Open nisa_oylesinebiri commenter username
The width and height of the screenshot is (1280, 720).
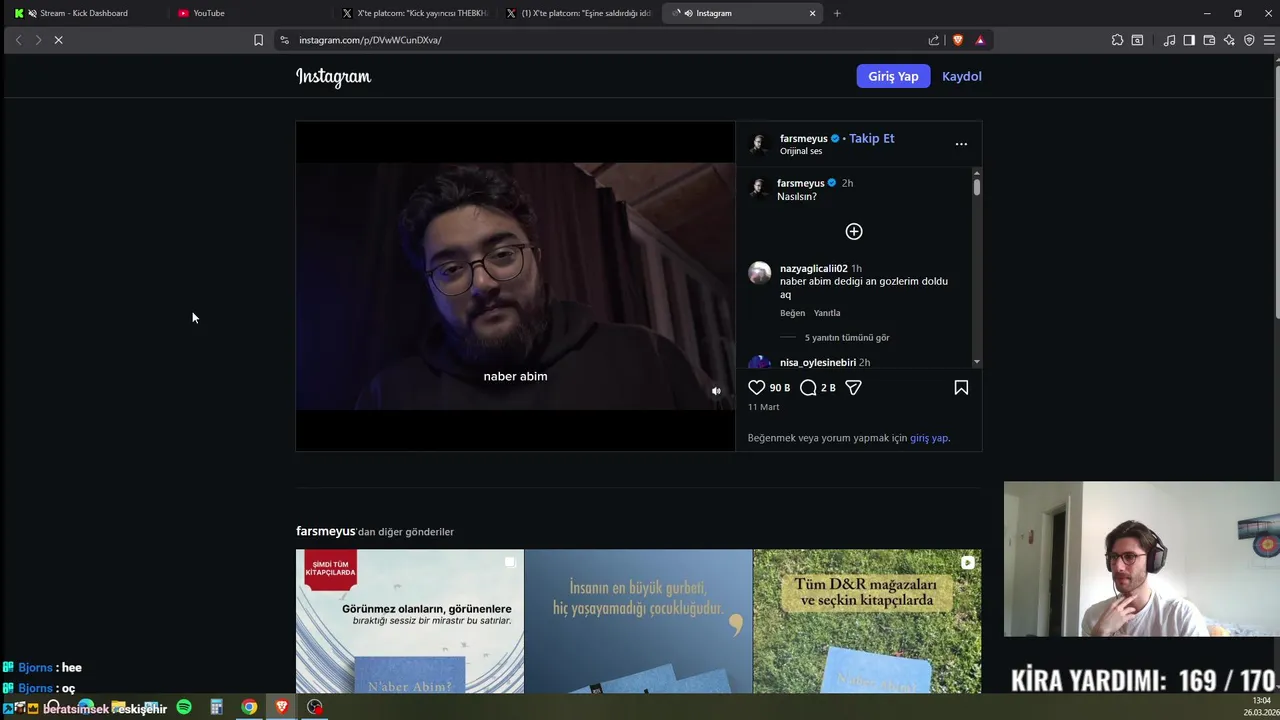click(818, 362)
